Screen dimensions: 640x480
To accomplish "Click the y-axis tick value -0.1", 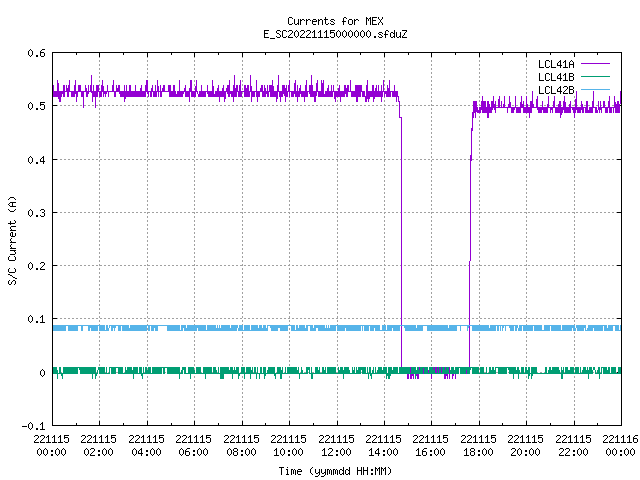I will 33,426.
